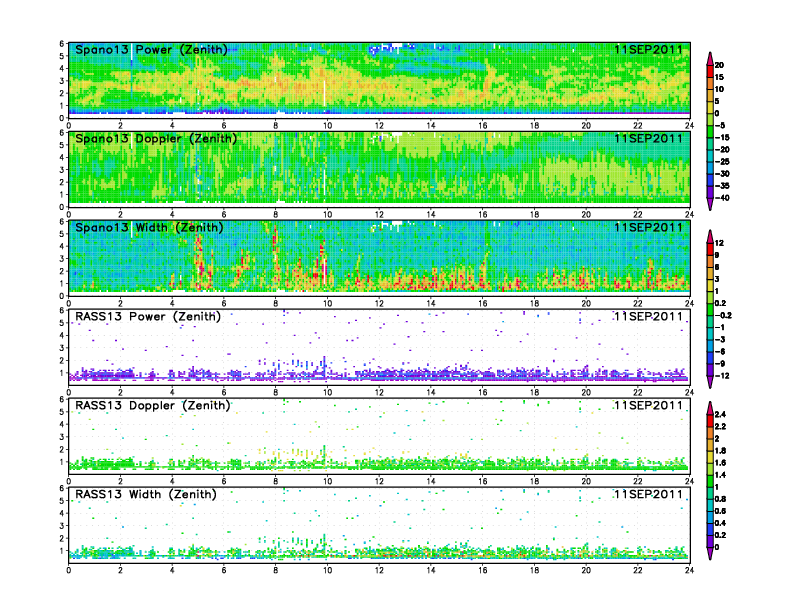Click the 11SEP2011 date in RASS13 Doppler panel

(x=649, y=405)
